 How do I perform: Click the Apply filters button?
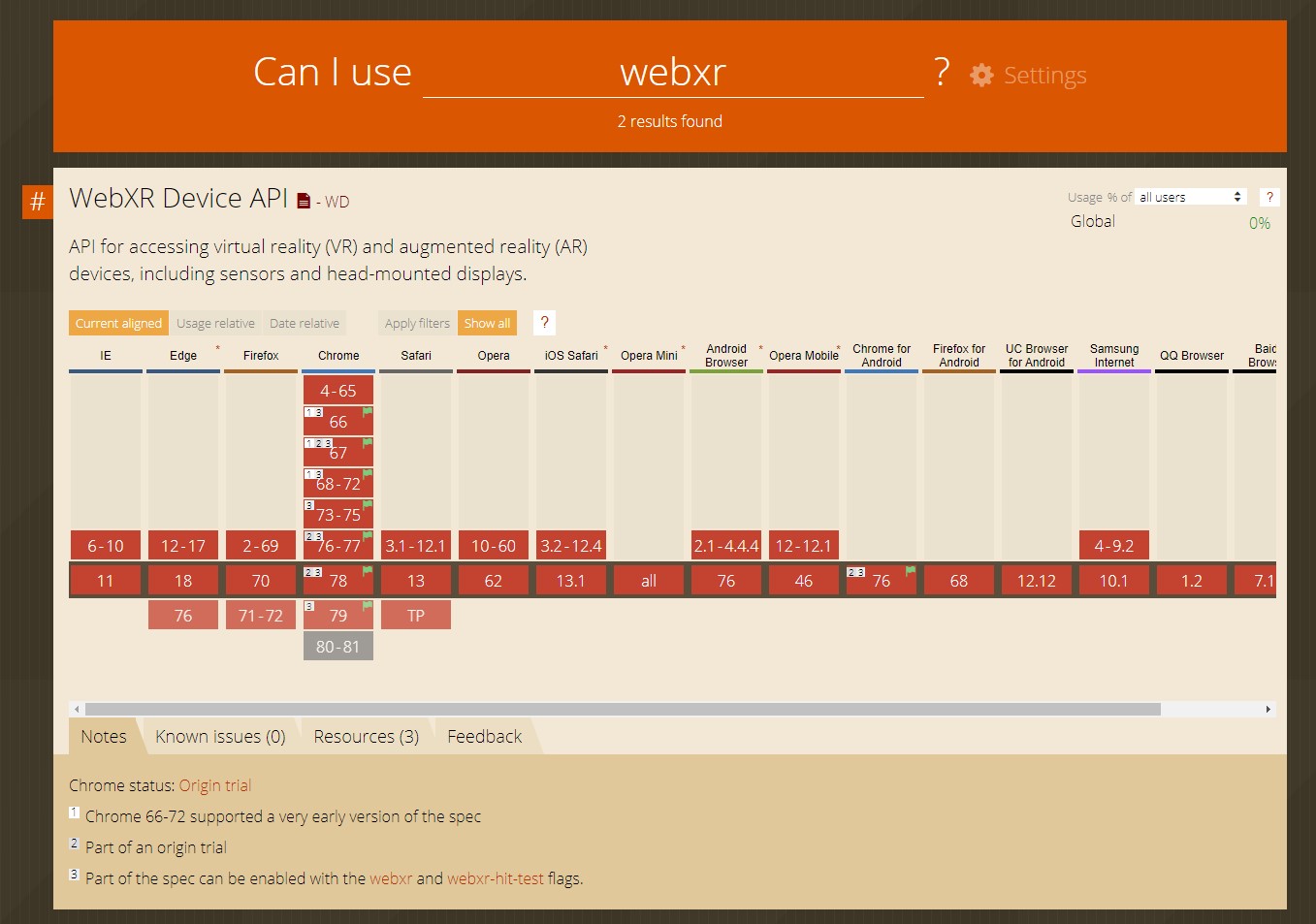(x=416, y=323)
